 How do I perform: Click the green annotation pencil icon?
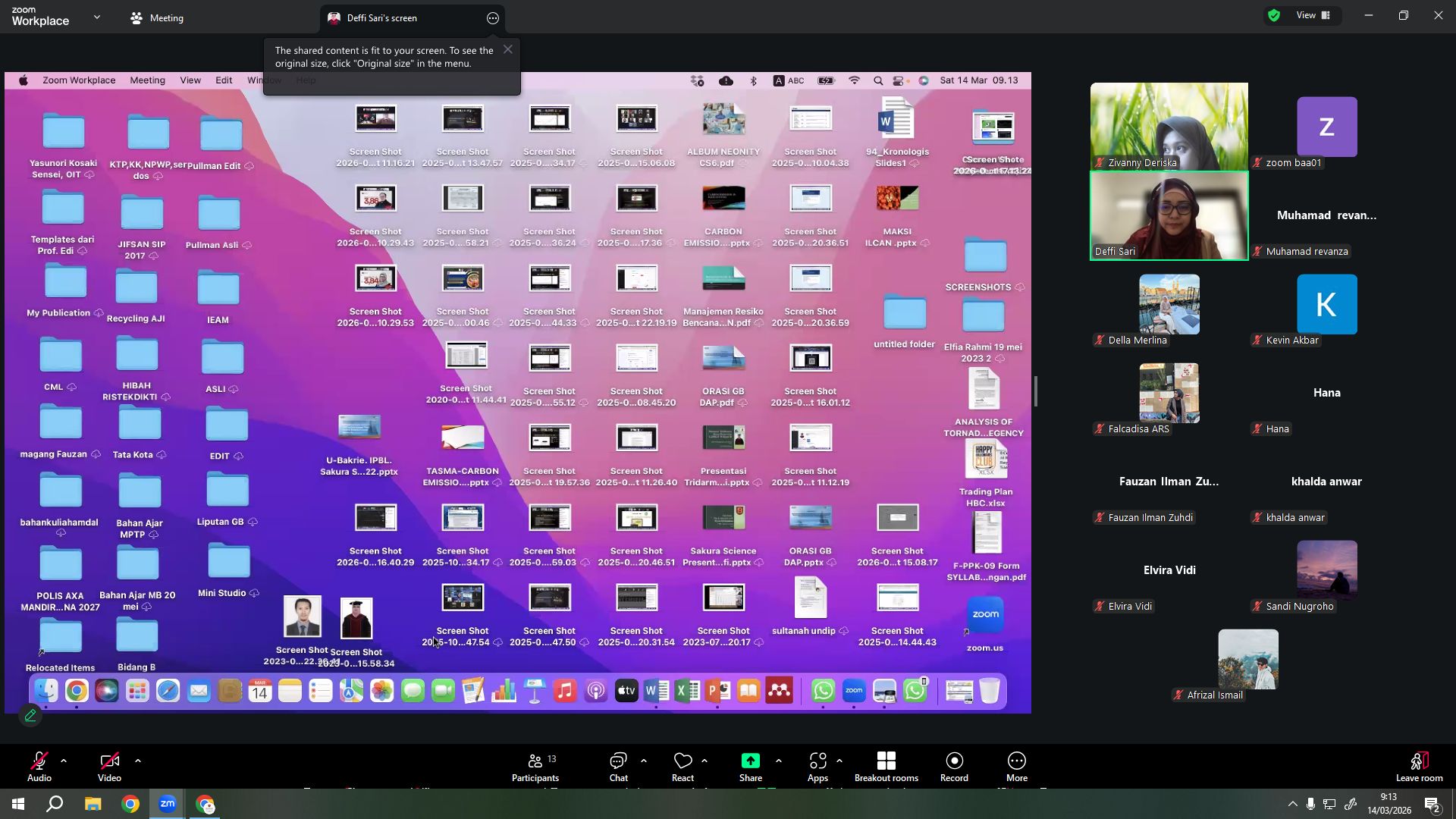pos(30,715)
